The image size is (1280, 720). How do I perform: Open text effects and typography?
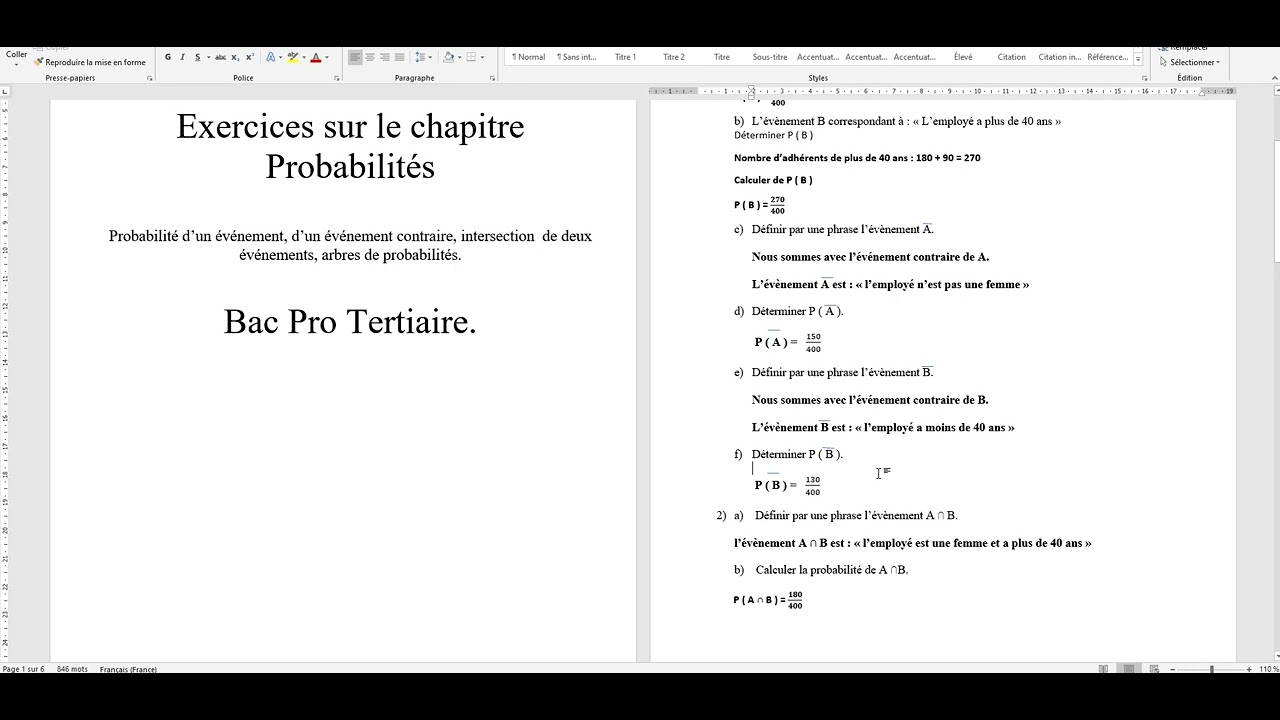(x=271, y=57)
